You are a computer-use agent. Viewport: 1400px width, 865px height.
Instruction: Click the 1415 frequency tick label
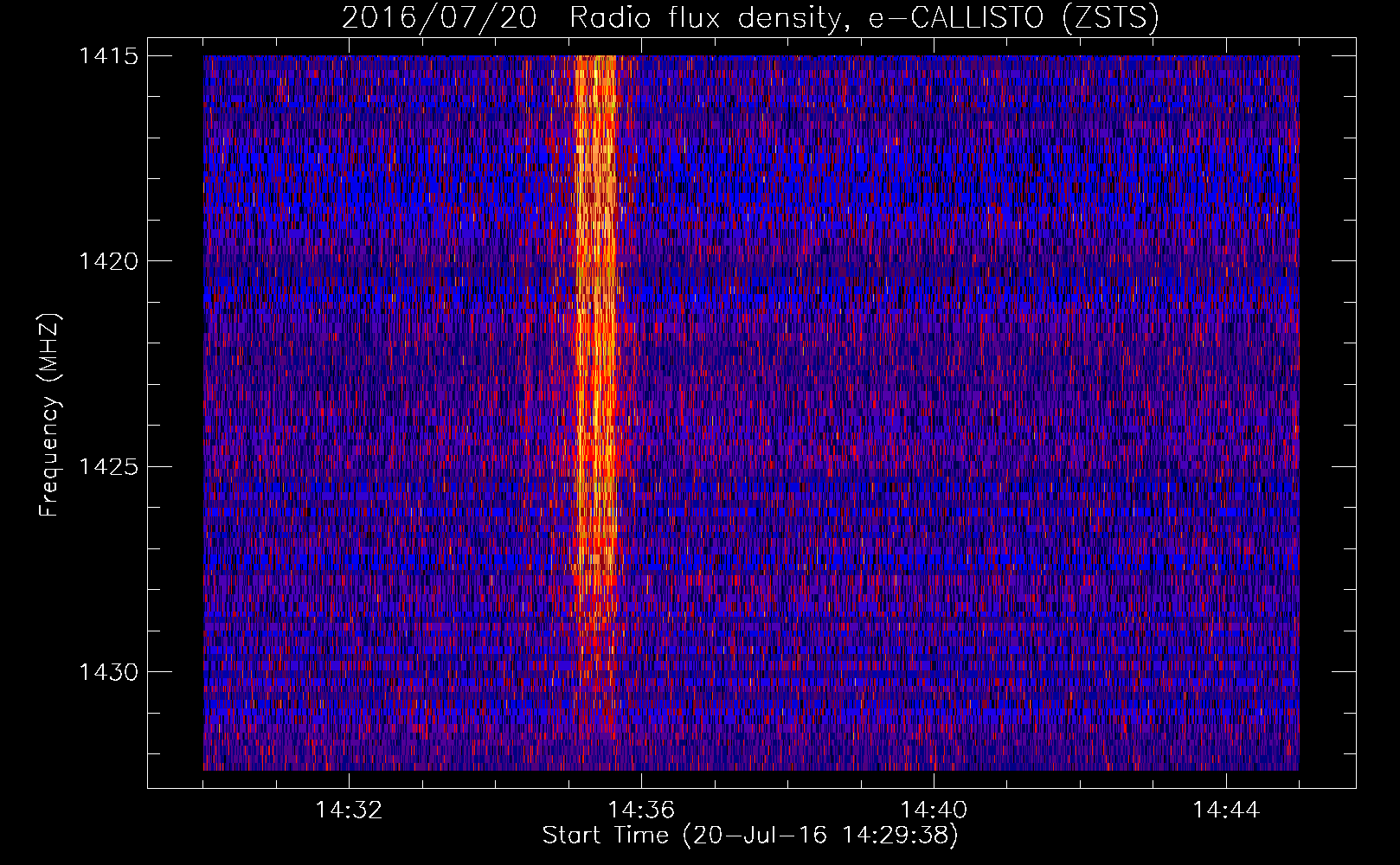pos(108,55)
